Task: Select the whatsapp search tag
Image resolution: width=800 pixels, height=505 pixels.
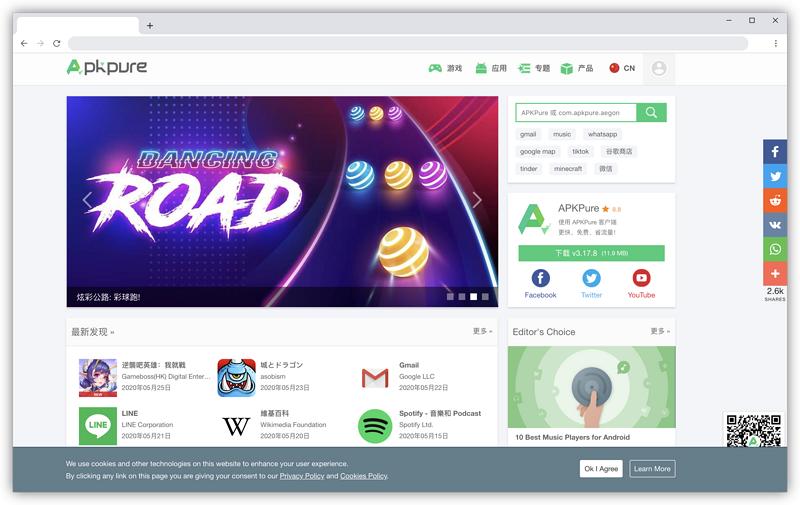Action: 602,134
